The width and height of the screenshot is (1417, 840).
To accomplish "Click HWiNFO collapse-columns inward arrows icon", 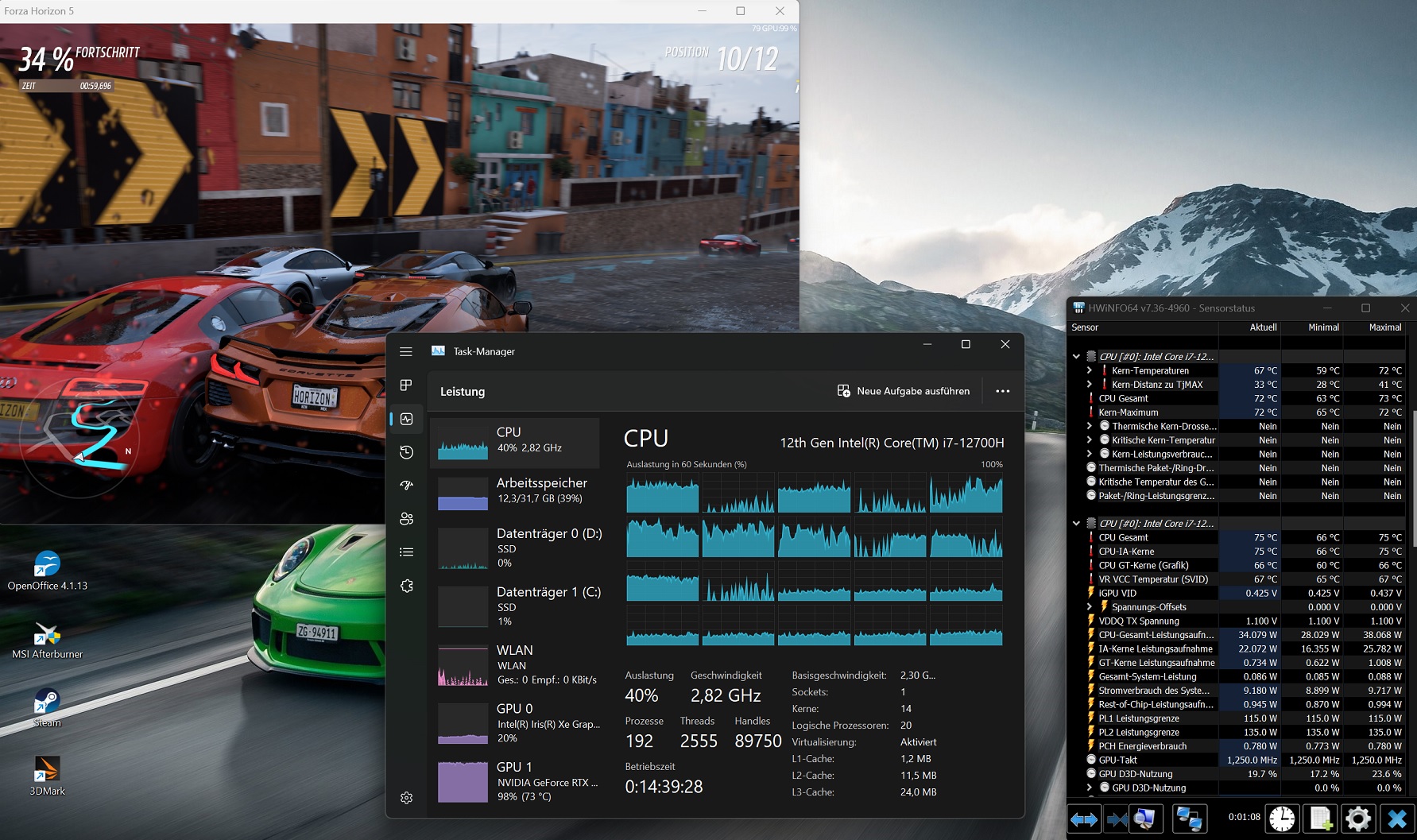I will click(x=1117, y=819).
